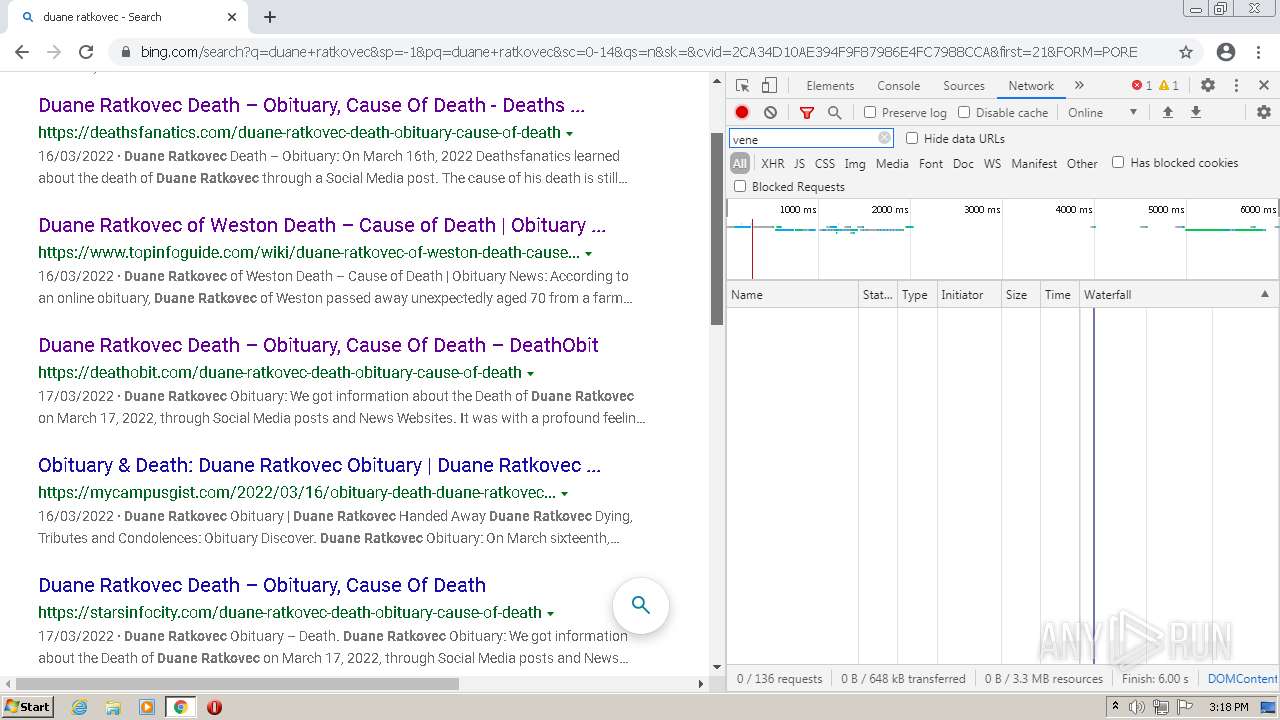Switch to the Elements tab
The image size is (1280, 720).
pos(830,86)
